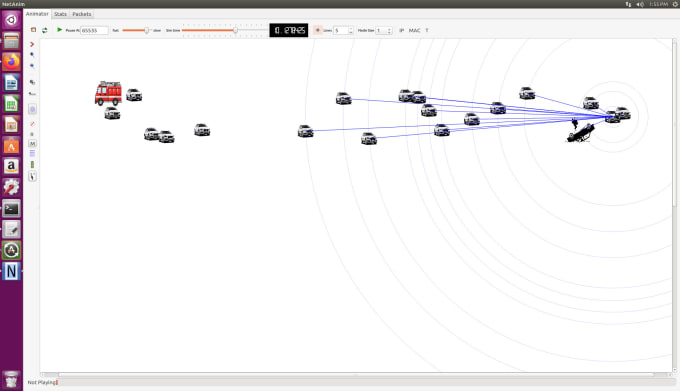Open the text editor from the dock
Viewport: 680px width, 391px height.
pos(11,229)
